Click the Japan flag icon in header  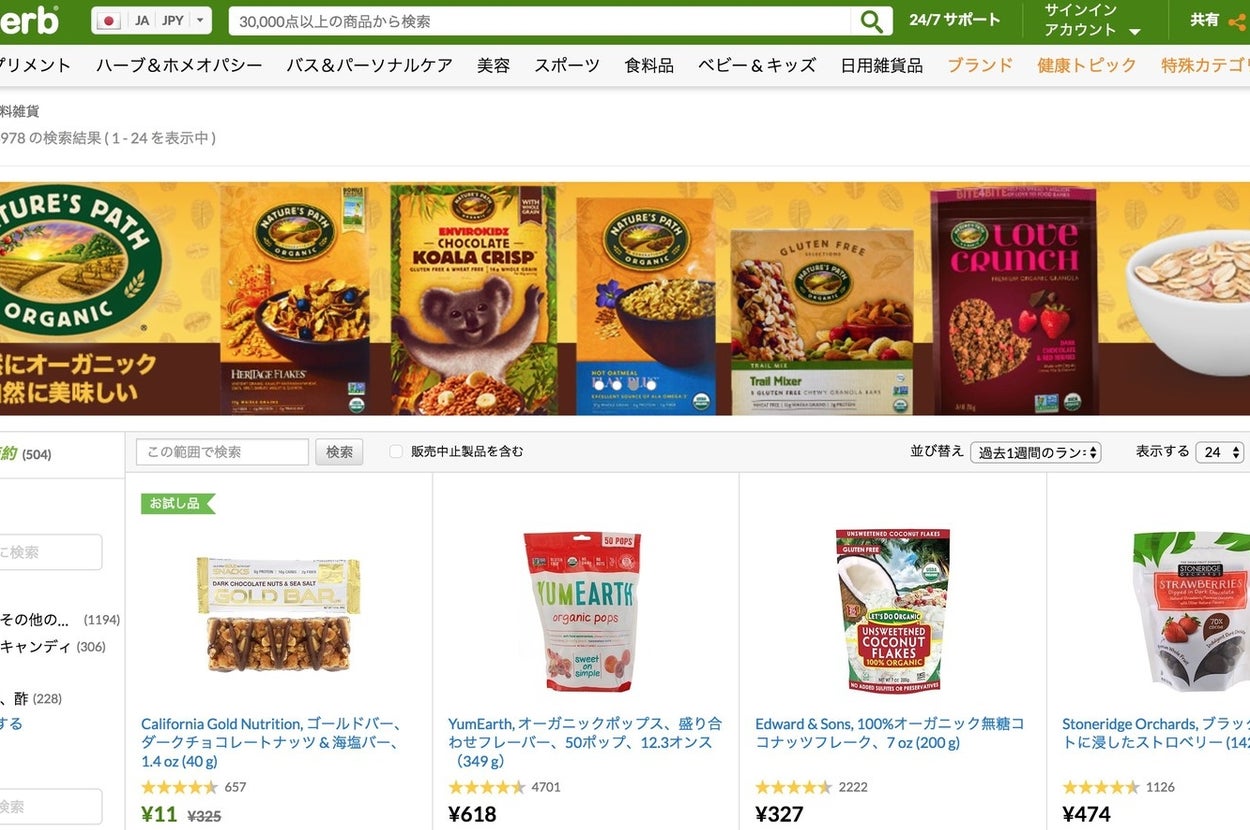(110, 20)
